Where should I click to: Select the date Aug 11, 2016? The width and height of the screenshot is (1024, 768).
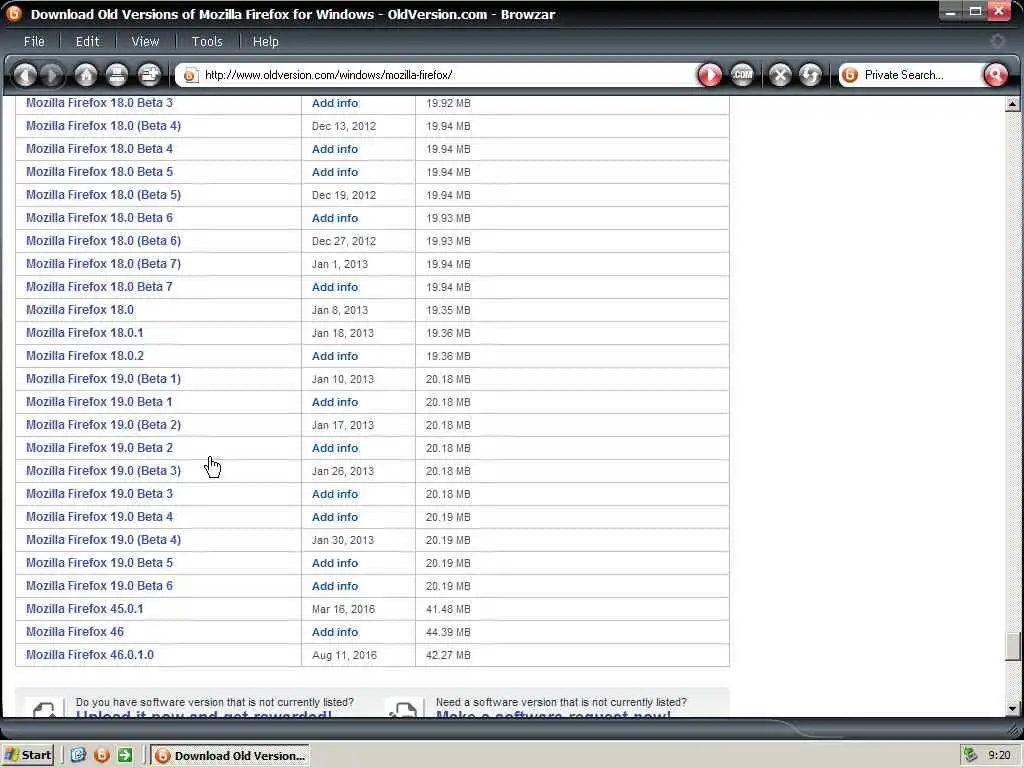[x=344, y=655]
